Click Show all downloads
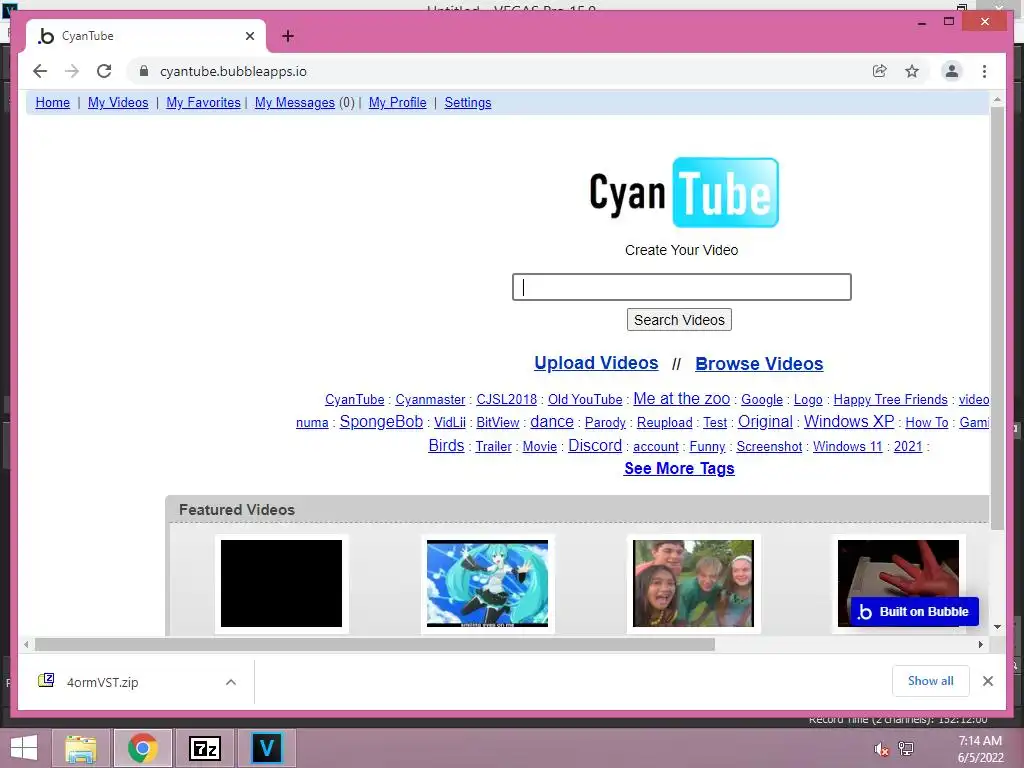This screenshot has width=1024, height=768. [931, 681]
